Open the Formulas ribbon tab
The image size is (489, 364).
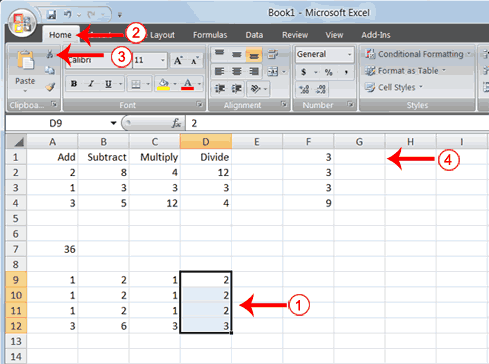(x=210, y=35)
